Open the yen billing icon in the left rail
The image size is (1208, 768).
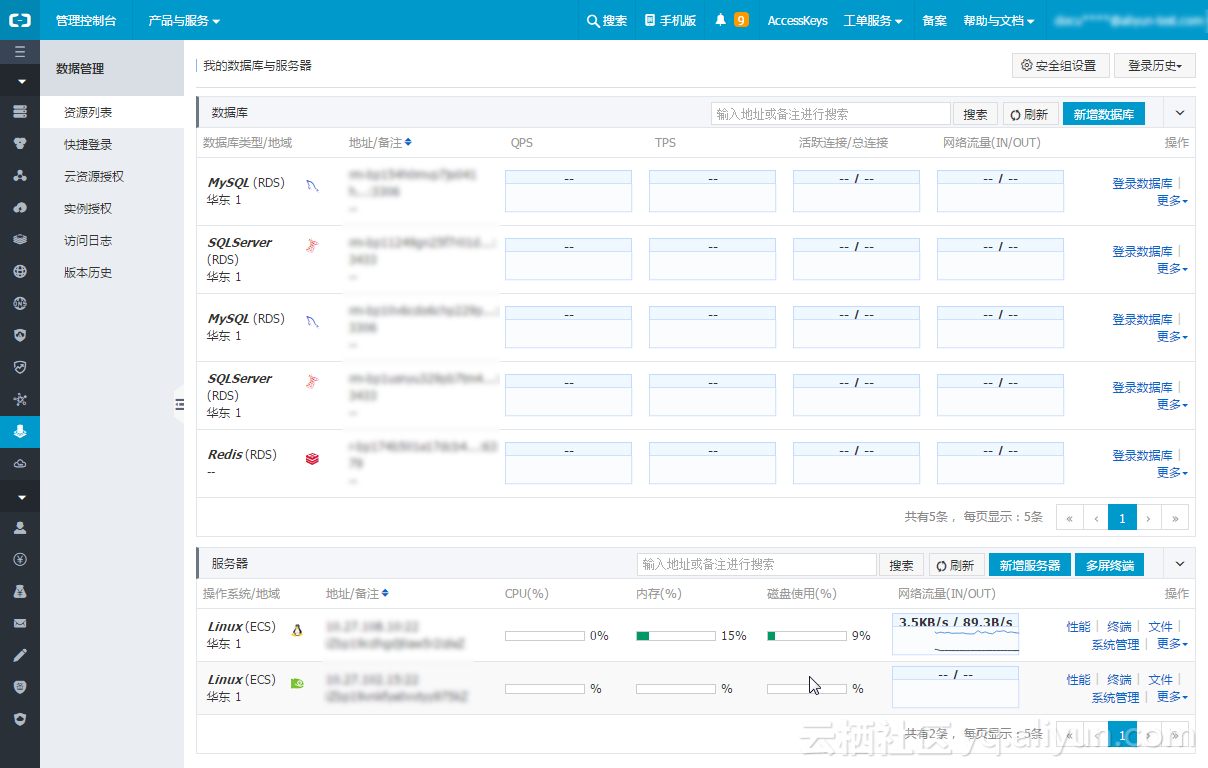click(20, 559)
